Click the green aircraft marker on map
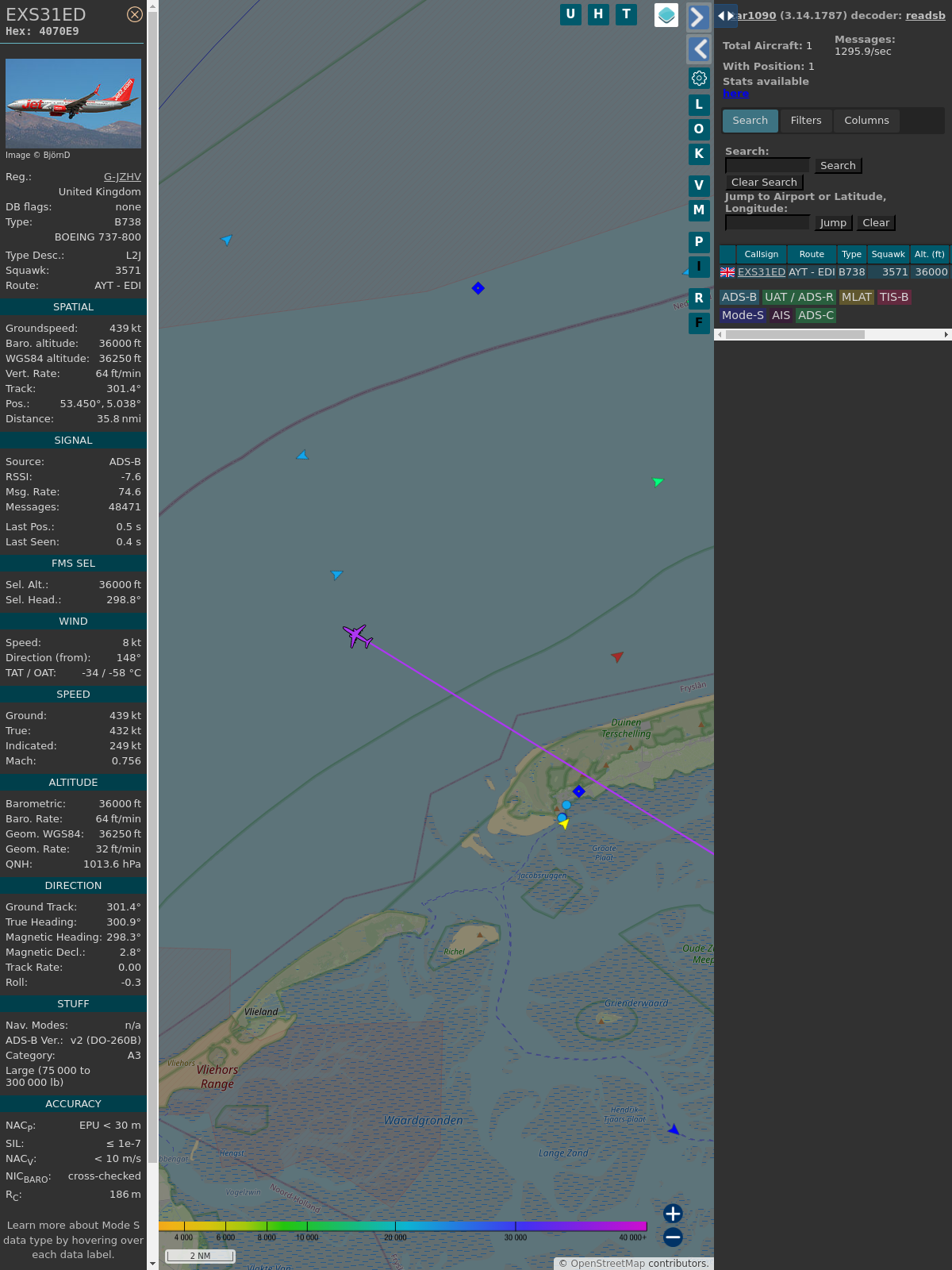This screenshot has height=1270, width=952. coord(657,481)
